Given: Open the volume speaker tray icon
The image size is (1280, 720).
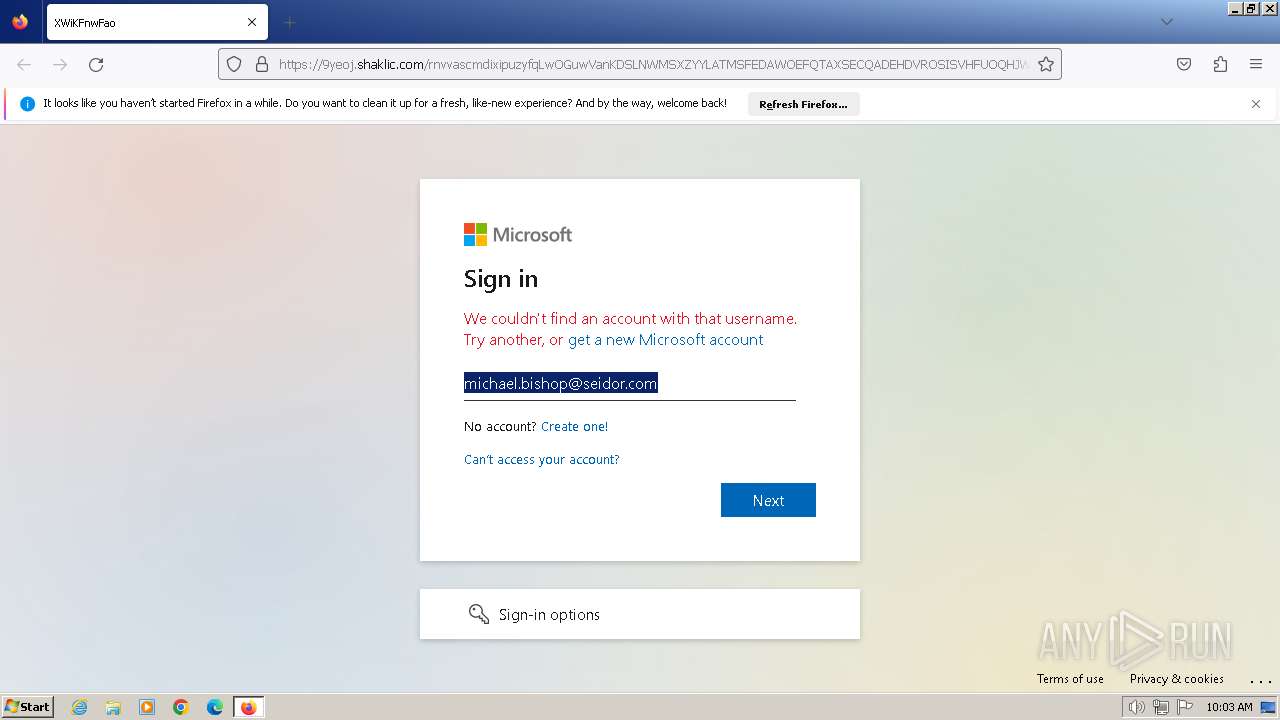Looking at the screenshot, I should click(1137, 707).
